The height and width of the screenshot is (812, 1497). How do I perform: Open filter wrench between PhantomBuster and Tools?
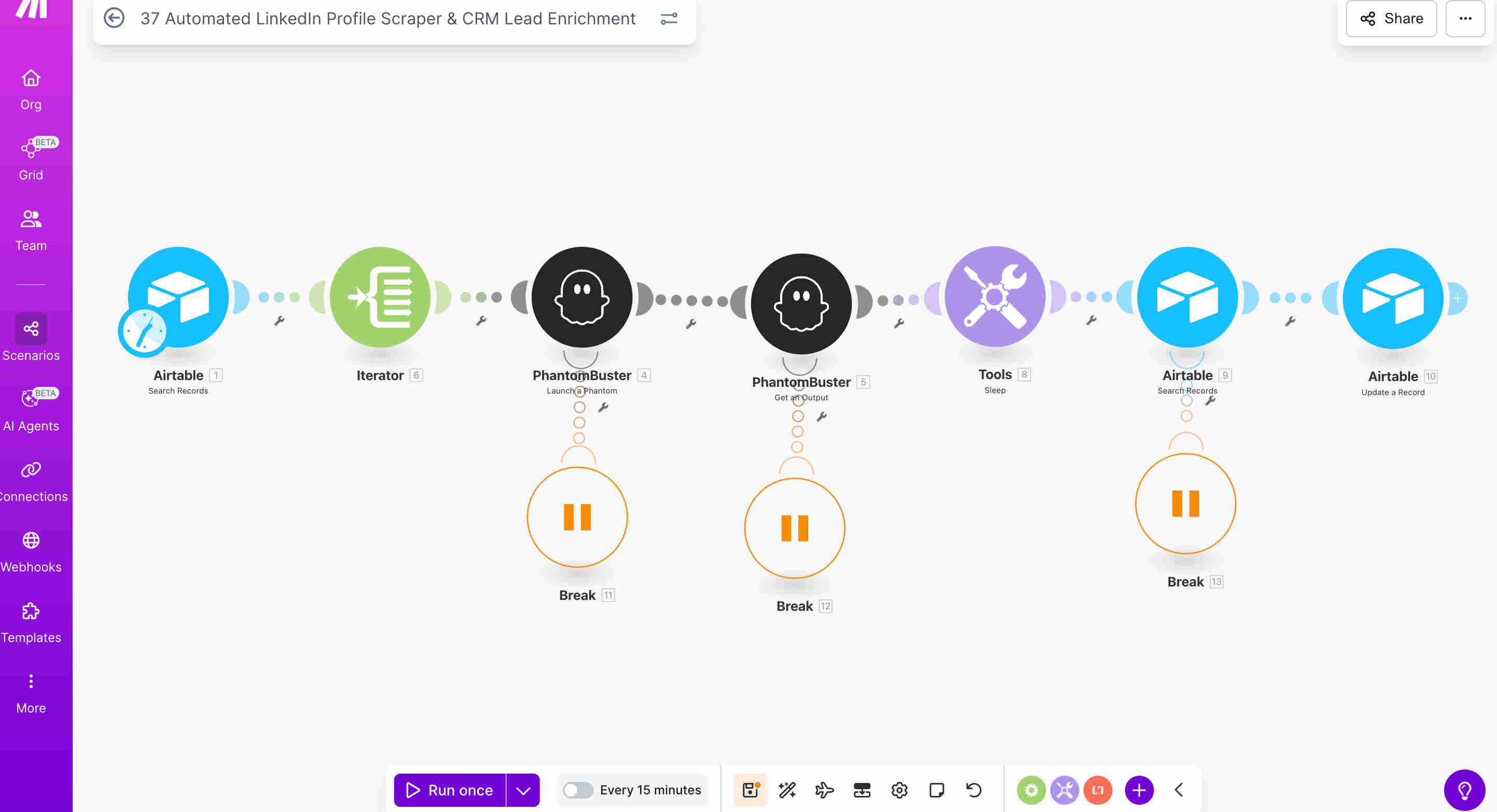[899, 324]
